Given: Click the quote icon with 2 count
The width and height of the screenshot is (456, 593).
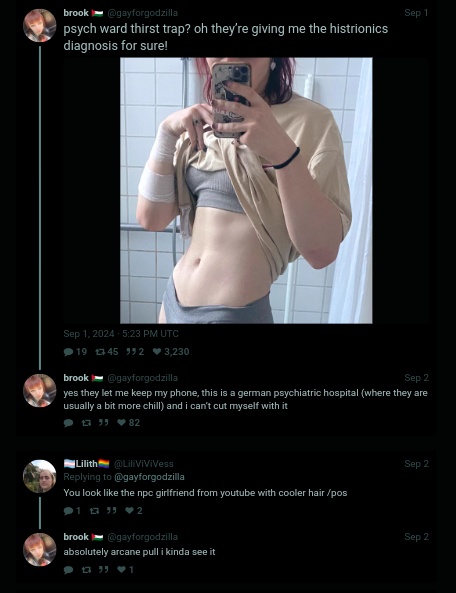Looking at the screenshot, I should (x=131, y=352).
